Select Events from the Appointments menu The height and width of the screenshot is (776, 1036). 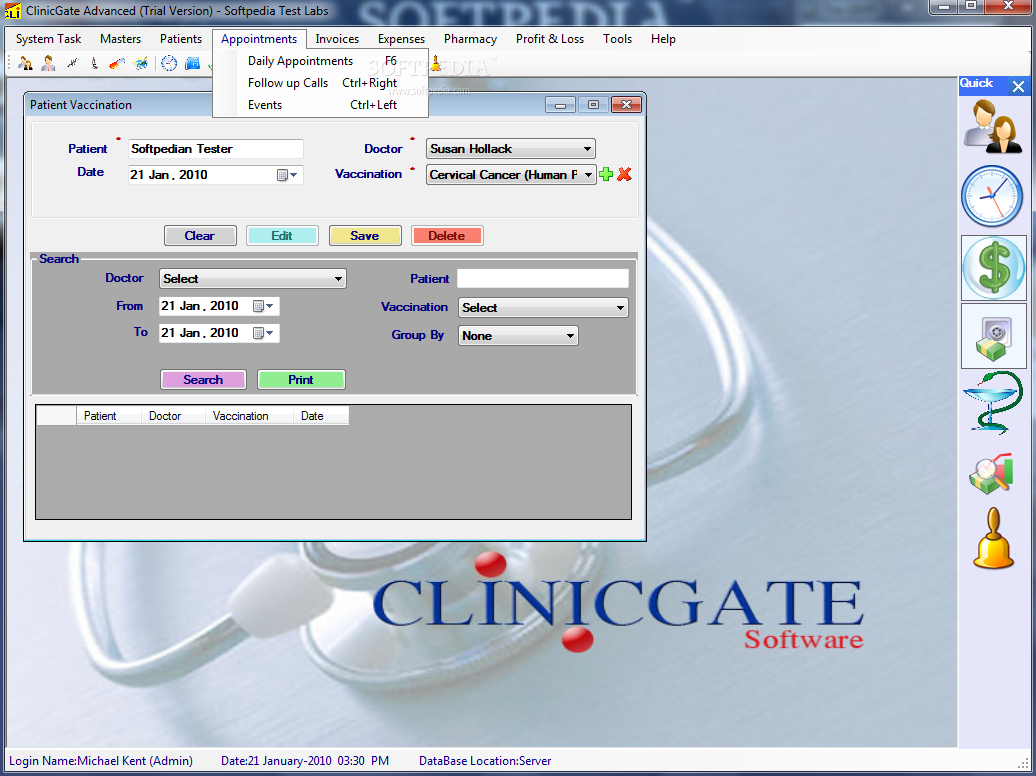coord(321,104)
